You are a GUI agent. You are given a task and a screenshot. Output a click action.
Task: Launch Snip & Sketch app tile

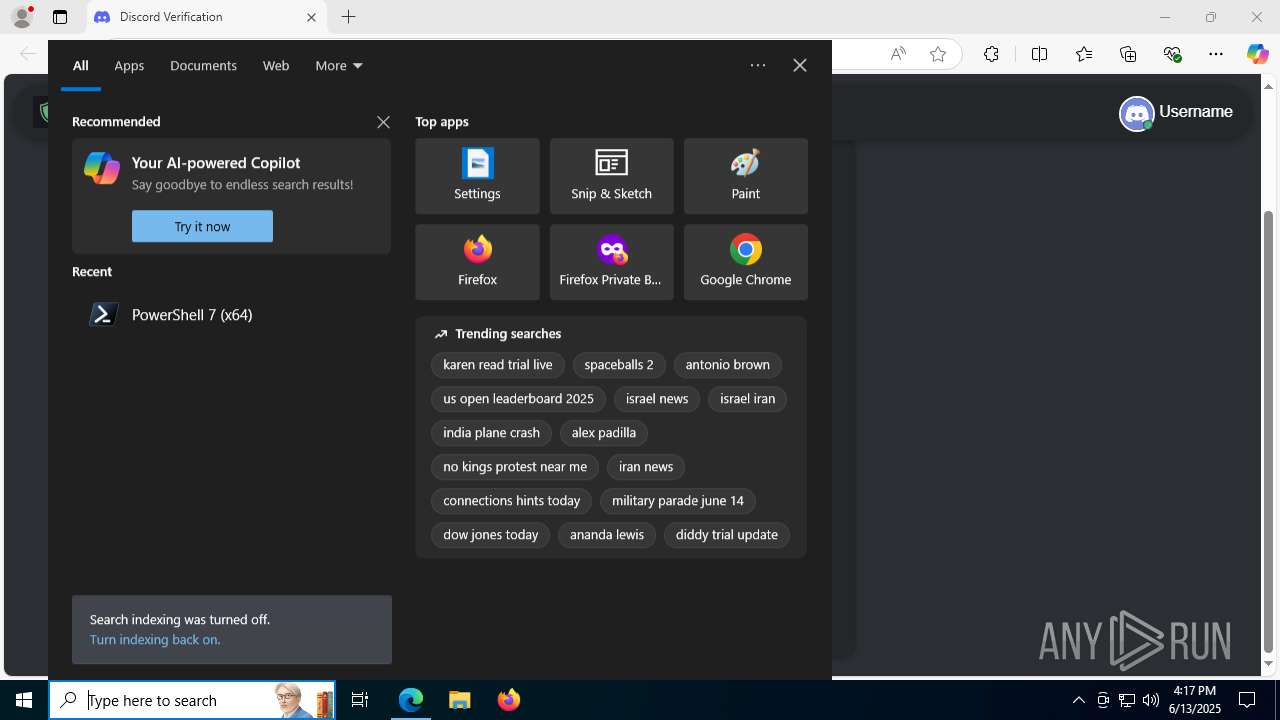[x=611, y=176]
